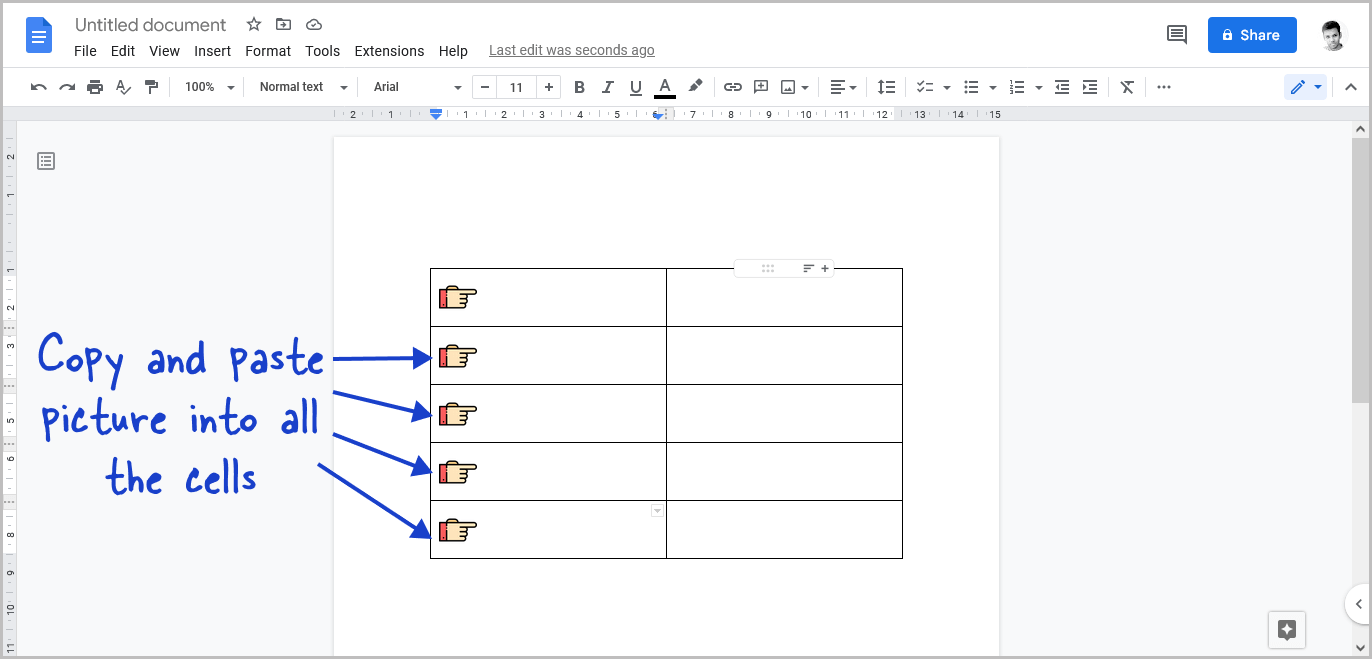Viewport: 1372px width, 659px height.
Task: Toggle bold formatting
Action: [x=579, y=87]
